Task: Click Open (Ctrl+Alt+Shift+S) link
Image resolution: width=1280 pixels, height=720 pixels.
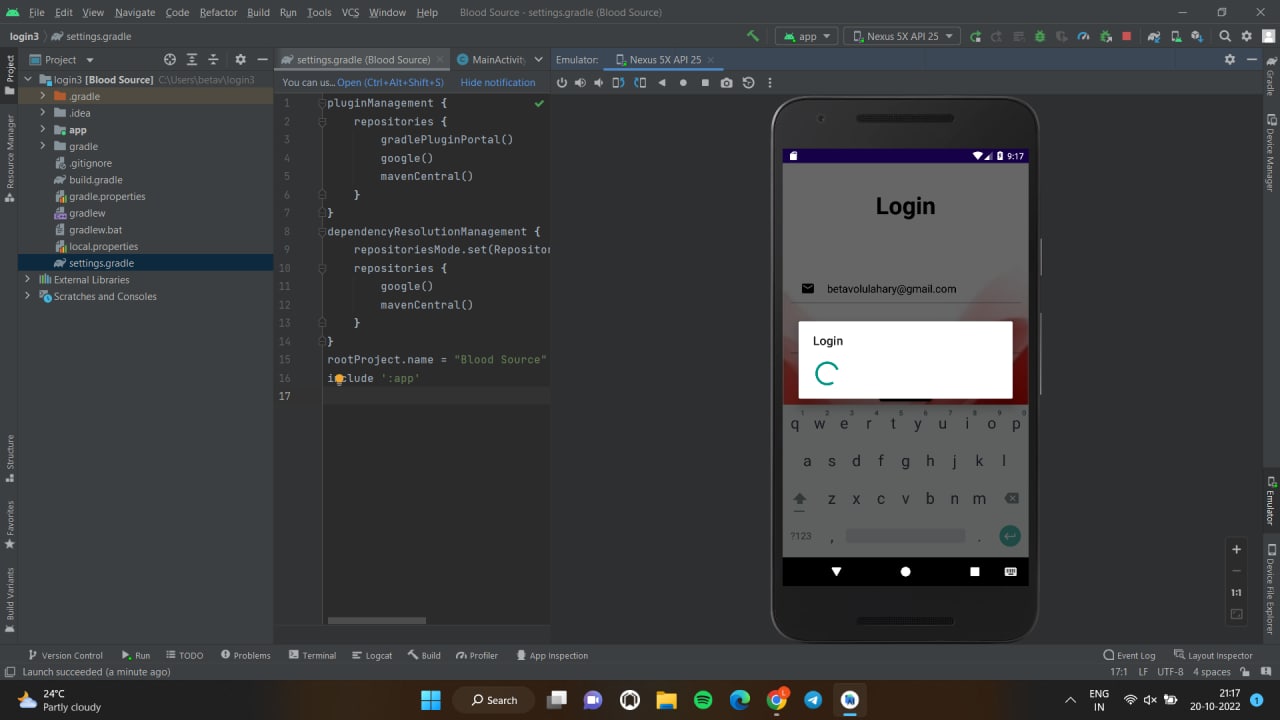Action: (390, 83)
